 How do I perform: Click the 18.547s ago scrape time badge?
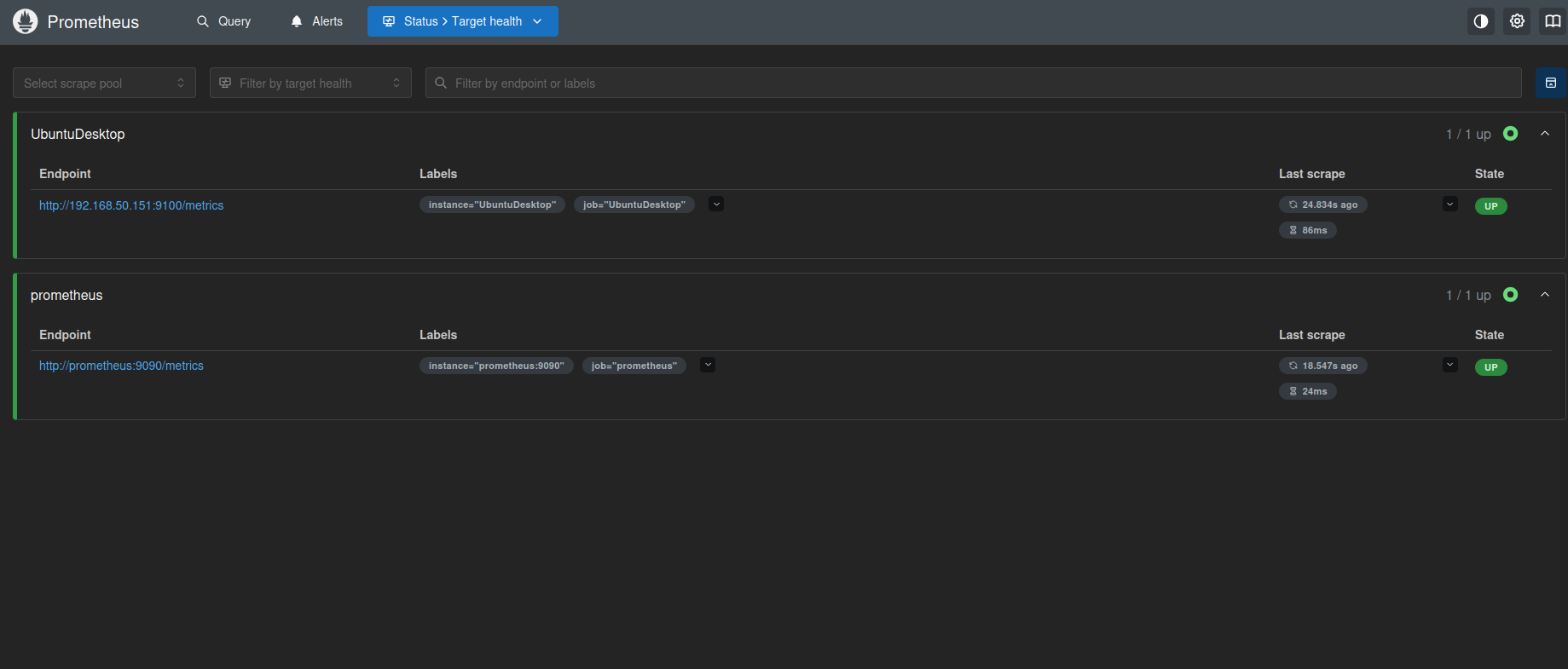1323,366
